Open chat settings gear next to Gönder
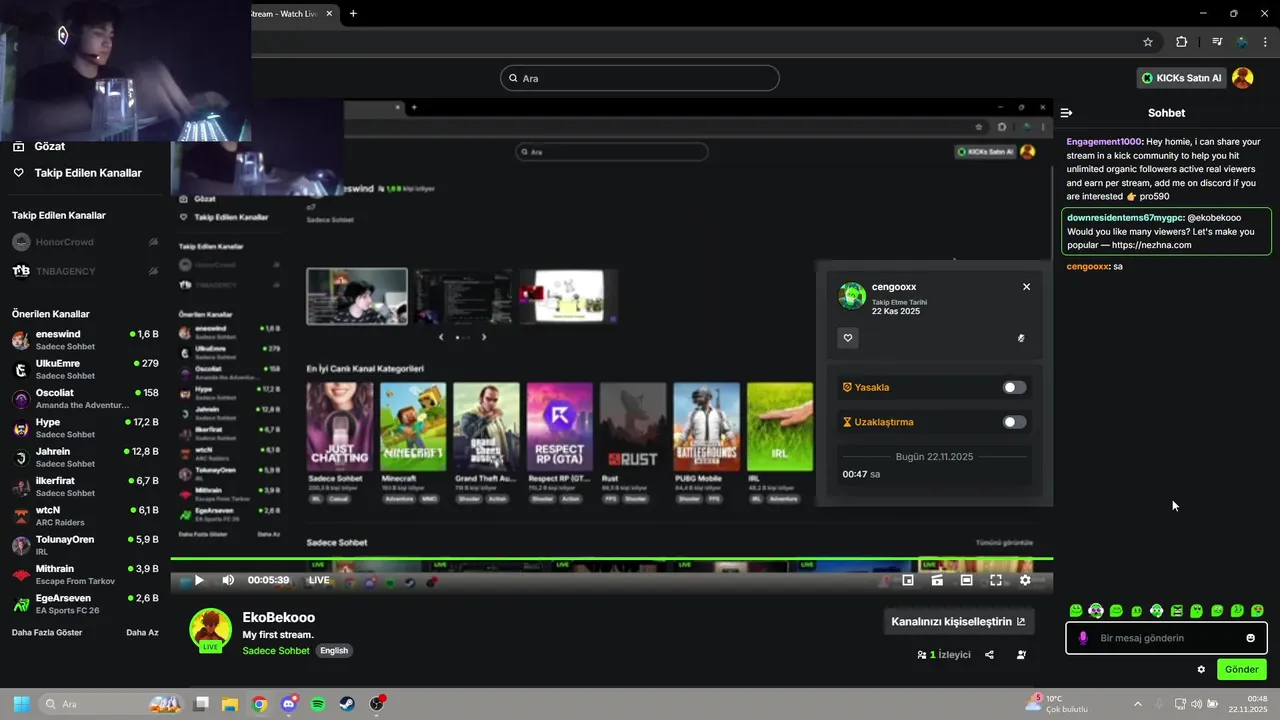This screenshot has height=720, width=1280. [1201, 669]
